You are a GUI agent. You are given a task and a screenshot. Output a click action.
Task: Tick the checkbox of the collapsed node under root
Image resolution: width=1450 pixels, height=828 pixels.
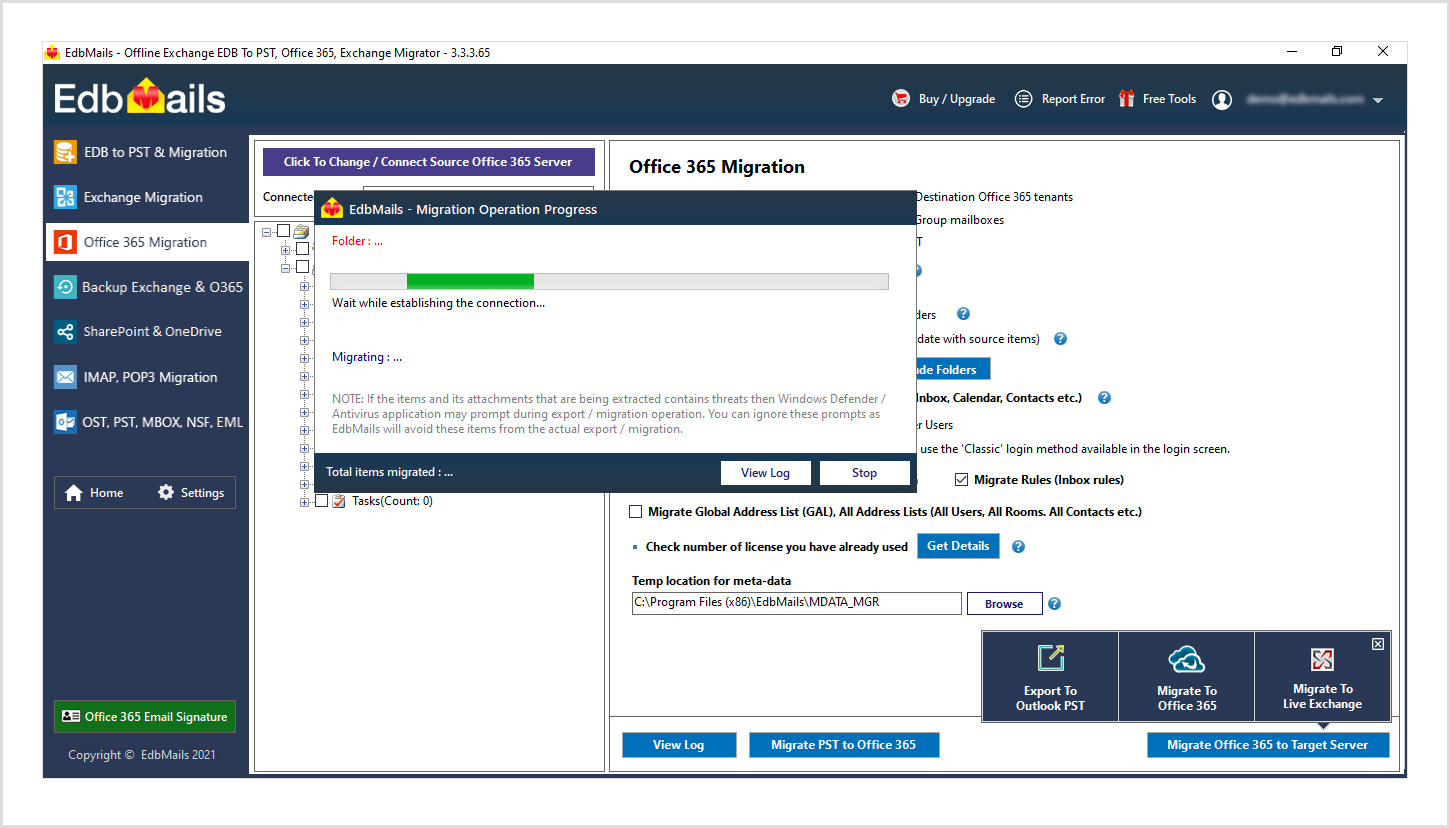click(302, 249)
